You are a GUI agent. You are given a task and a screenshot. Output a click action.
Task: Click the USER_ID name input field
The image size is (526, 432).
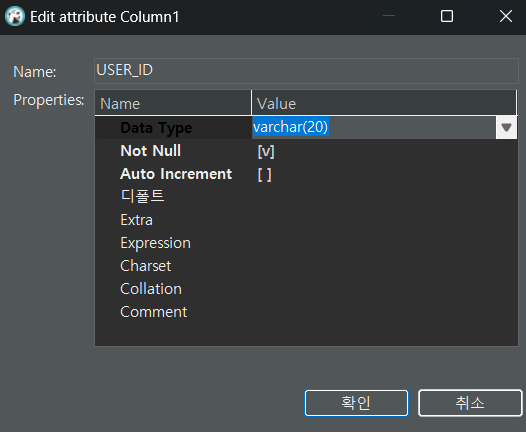[x=306, y=70]
